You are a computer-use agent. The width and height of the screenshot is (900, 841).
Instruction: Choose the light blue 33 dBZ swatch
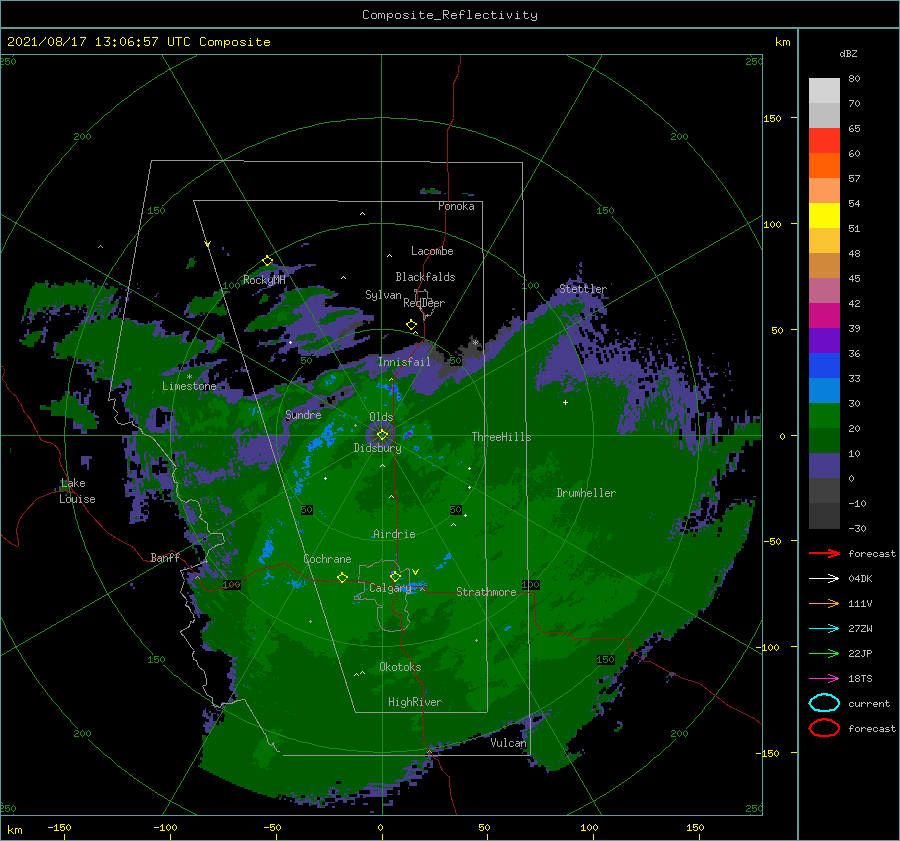[x=824, y=390]
